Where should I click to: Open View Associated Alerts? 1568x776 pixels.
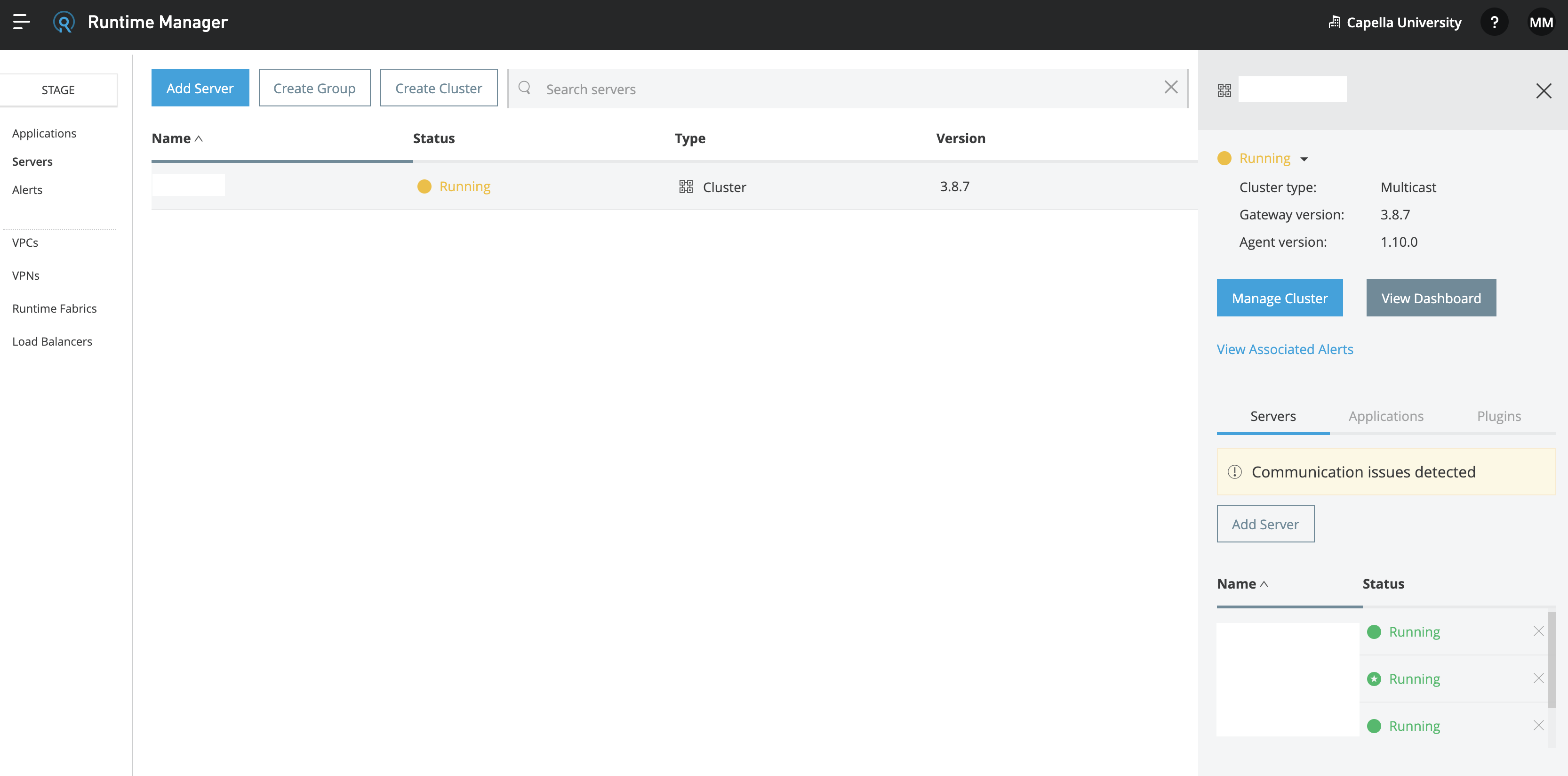(x=1284, y=349)
